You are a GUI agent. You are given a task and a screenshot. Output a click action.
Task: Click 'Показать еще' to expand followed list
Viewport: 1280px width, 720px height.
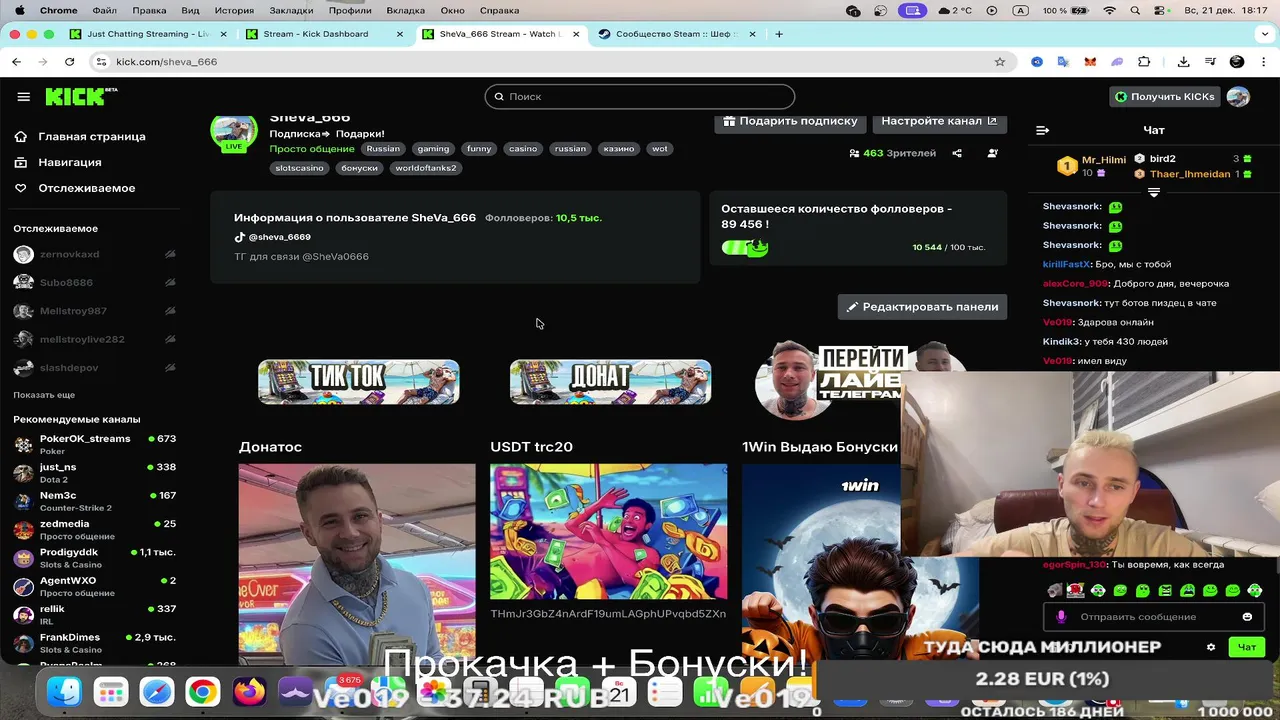click(x=44, y=395)
